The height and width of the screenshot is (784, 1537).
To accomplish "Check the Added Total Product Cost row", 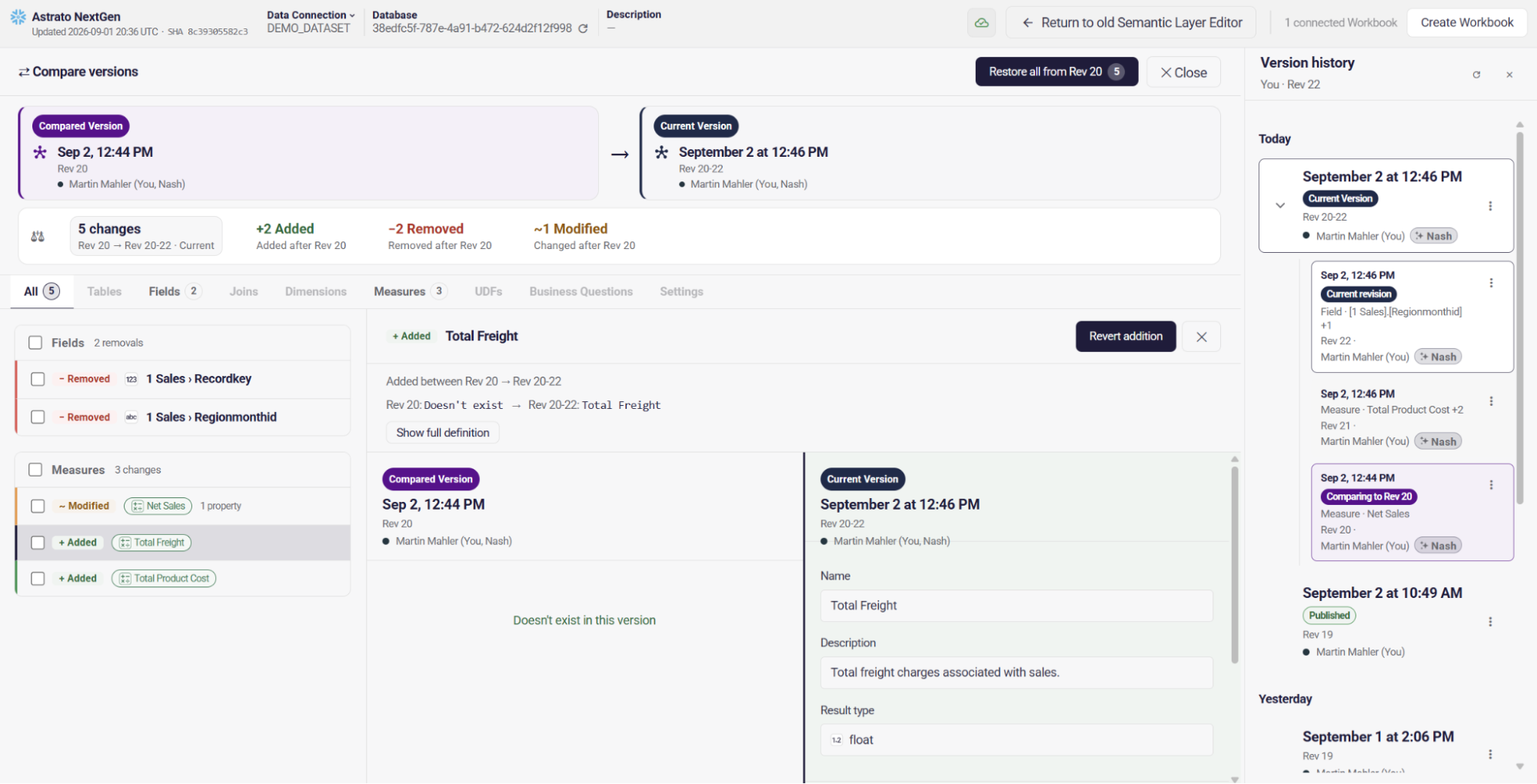I will click(38, 579).
